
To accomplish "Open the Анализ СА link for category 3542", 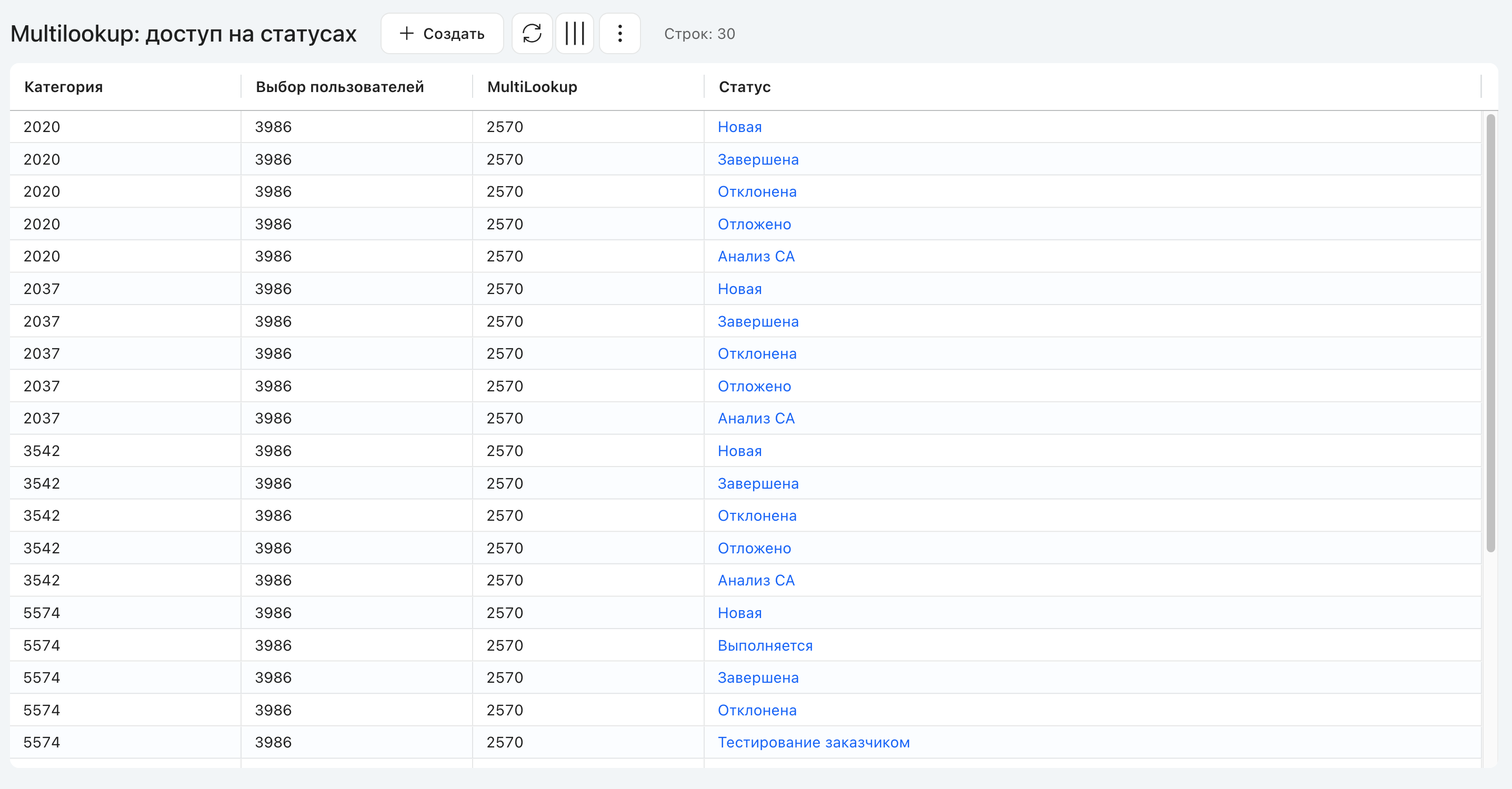I will pyautogui.click(x=756, y=580).
